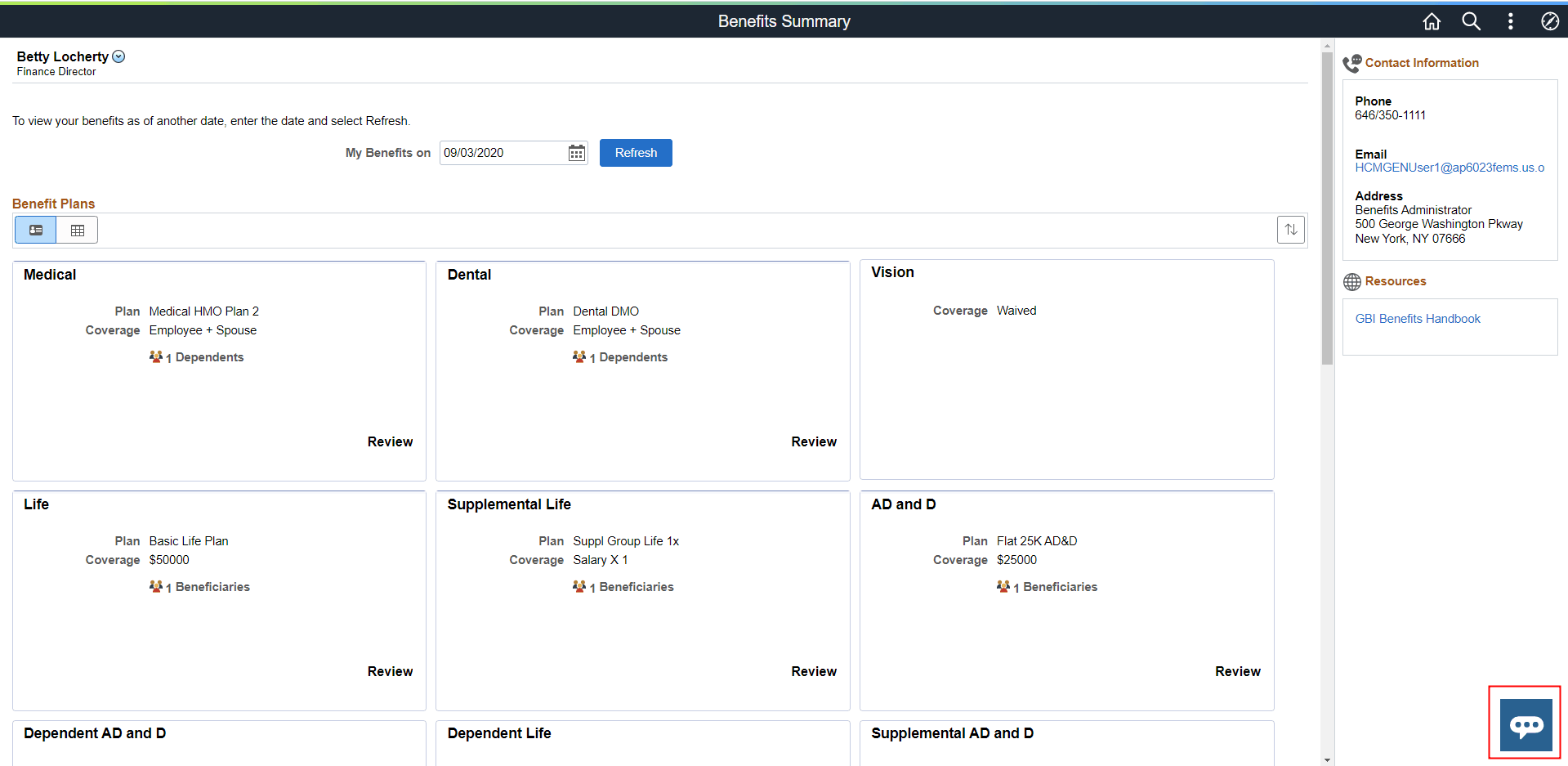Click the page vertical scrollbar thumb

click(x=1327, y=208)
